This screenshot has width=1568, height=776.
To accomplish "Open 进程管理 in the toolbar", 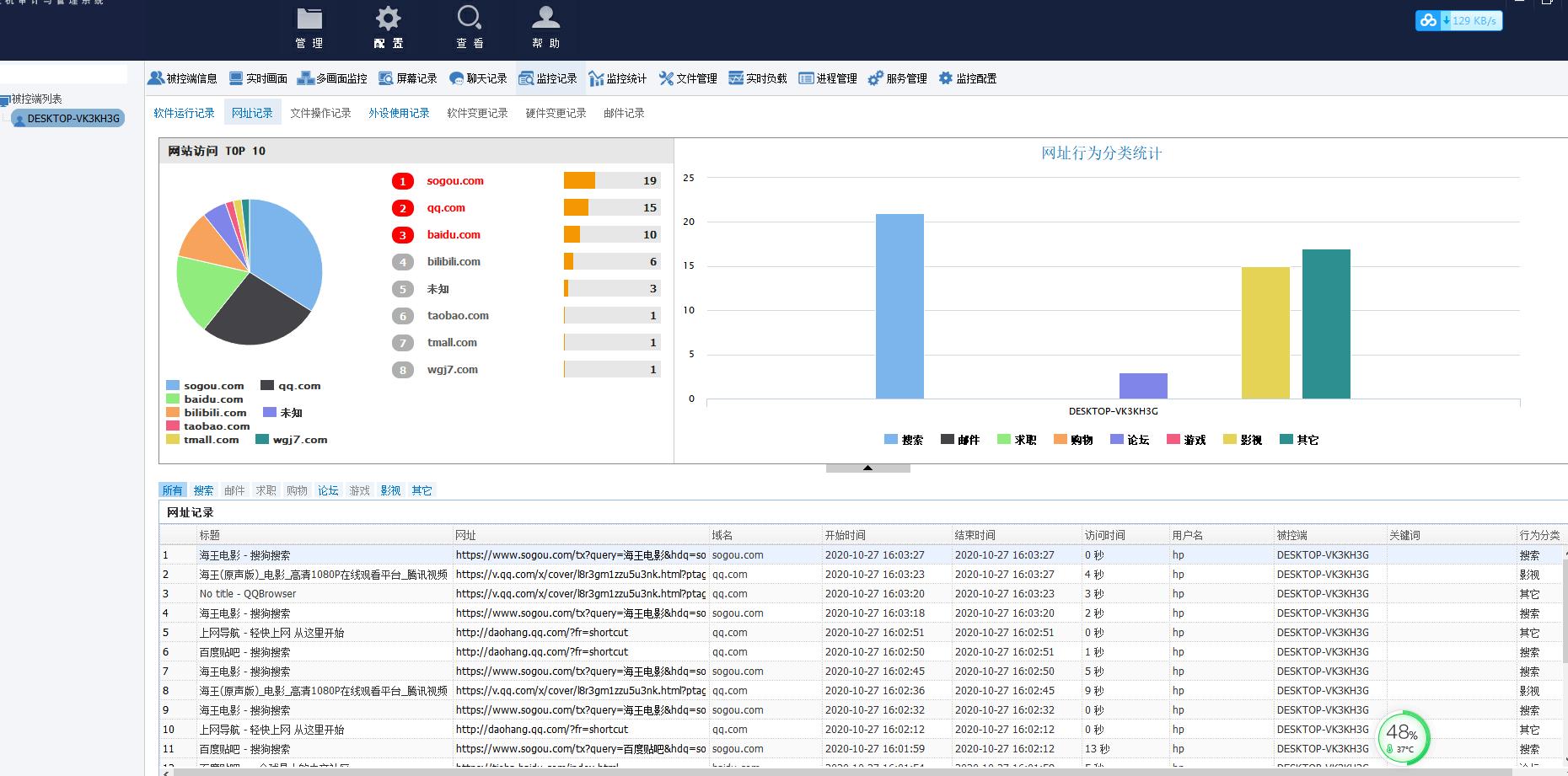I will pos(828,78).
